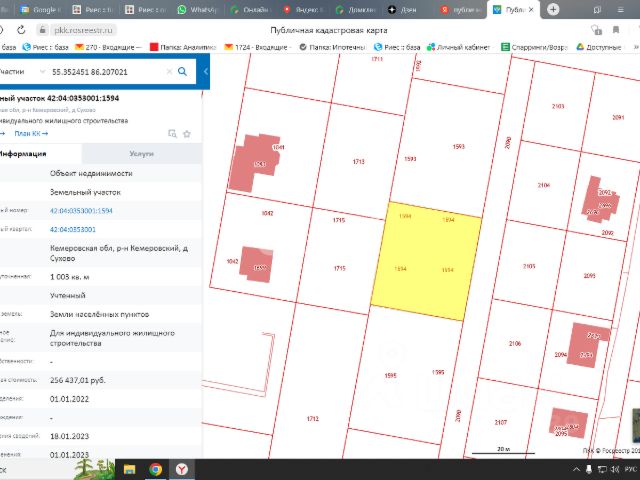Click the microphone icon in tray
Viewport: 640px width, 480px height.
(x=589, y=470)
